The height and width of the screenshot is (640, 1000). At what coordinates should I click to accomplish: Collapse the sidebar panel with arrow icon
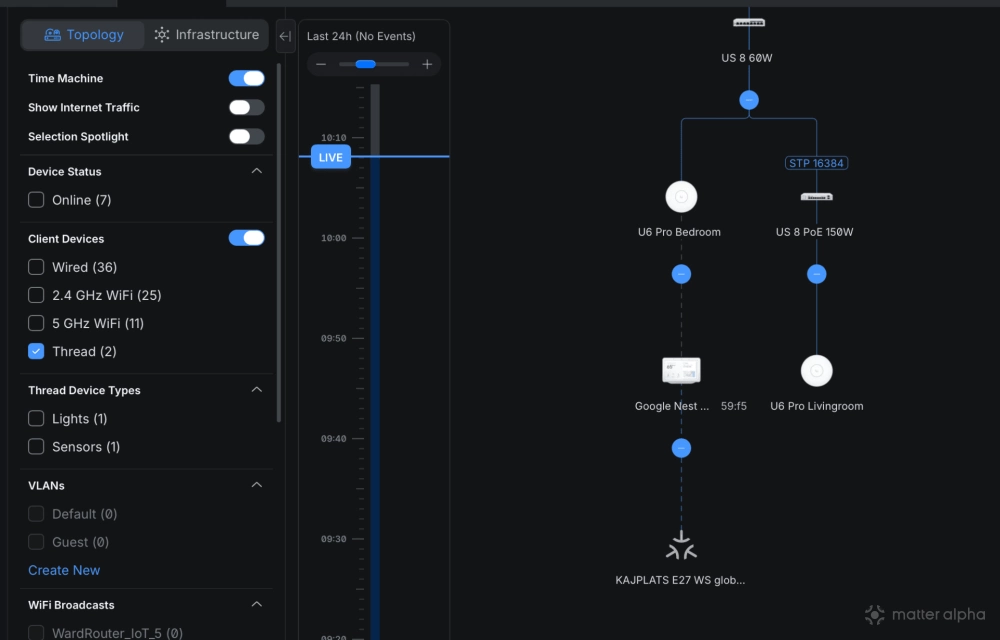(285, 36)
